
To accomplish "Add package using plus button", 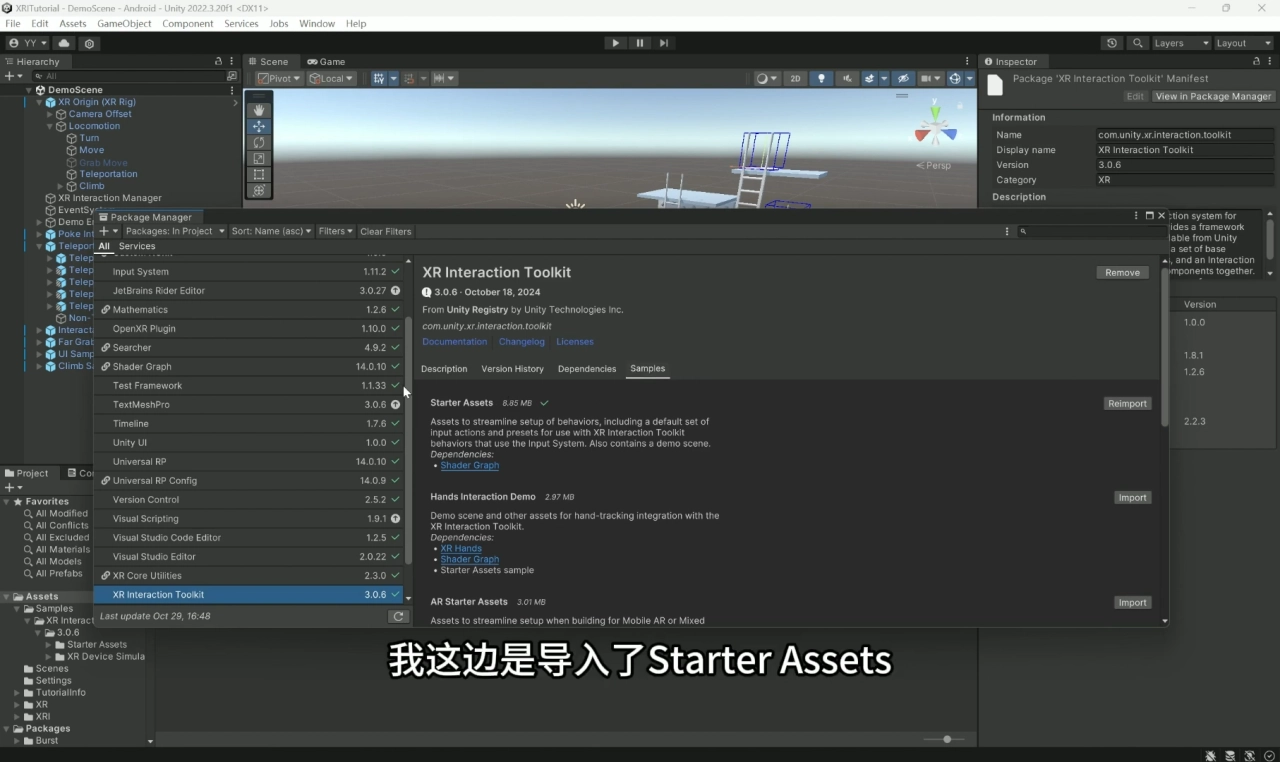I will (x=107, y=231).
